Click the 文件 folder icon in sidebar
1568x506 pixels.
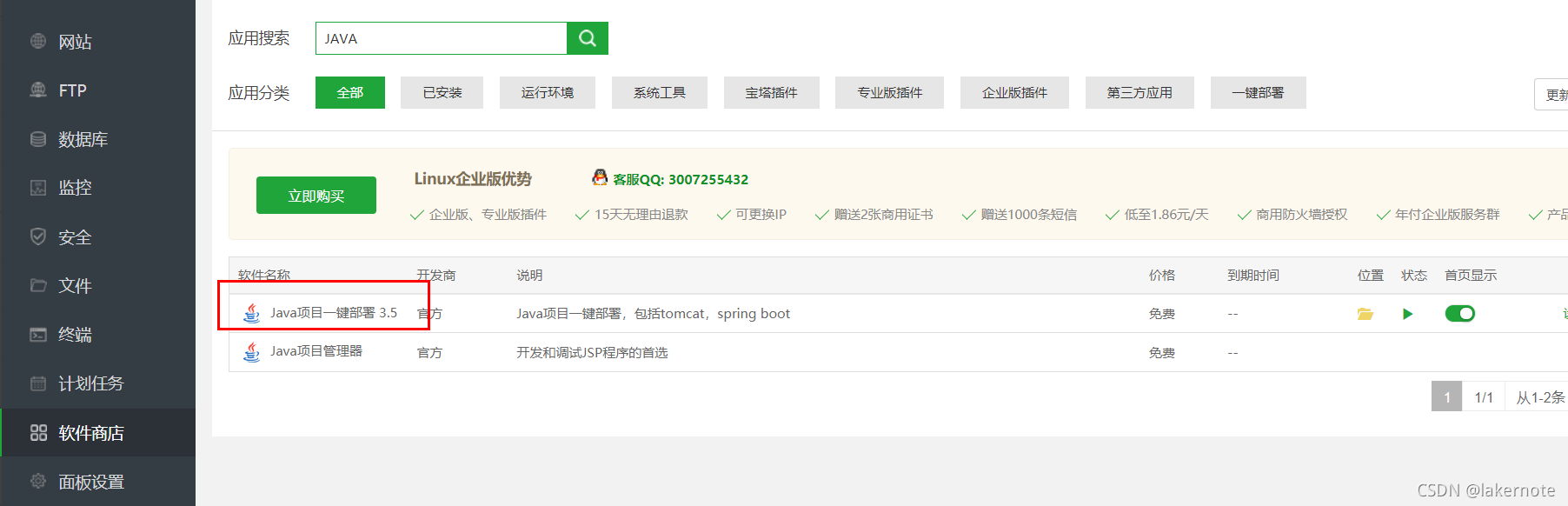[38, 285]
